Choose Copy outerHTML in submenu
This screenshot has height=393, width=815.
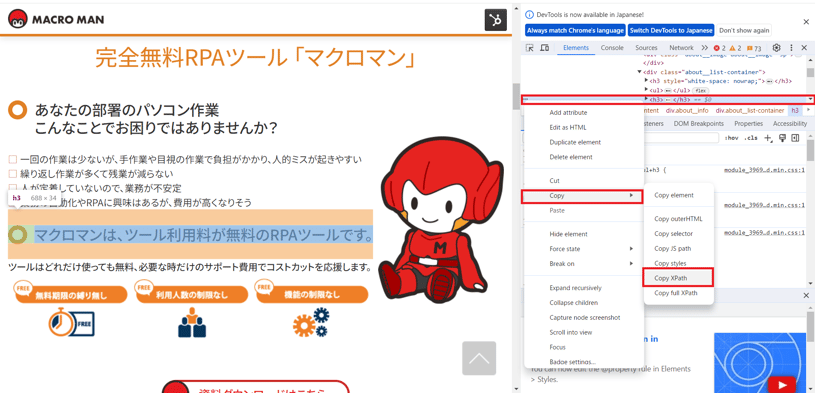pyautogui.click(x=679, y=219)
